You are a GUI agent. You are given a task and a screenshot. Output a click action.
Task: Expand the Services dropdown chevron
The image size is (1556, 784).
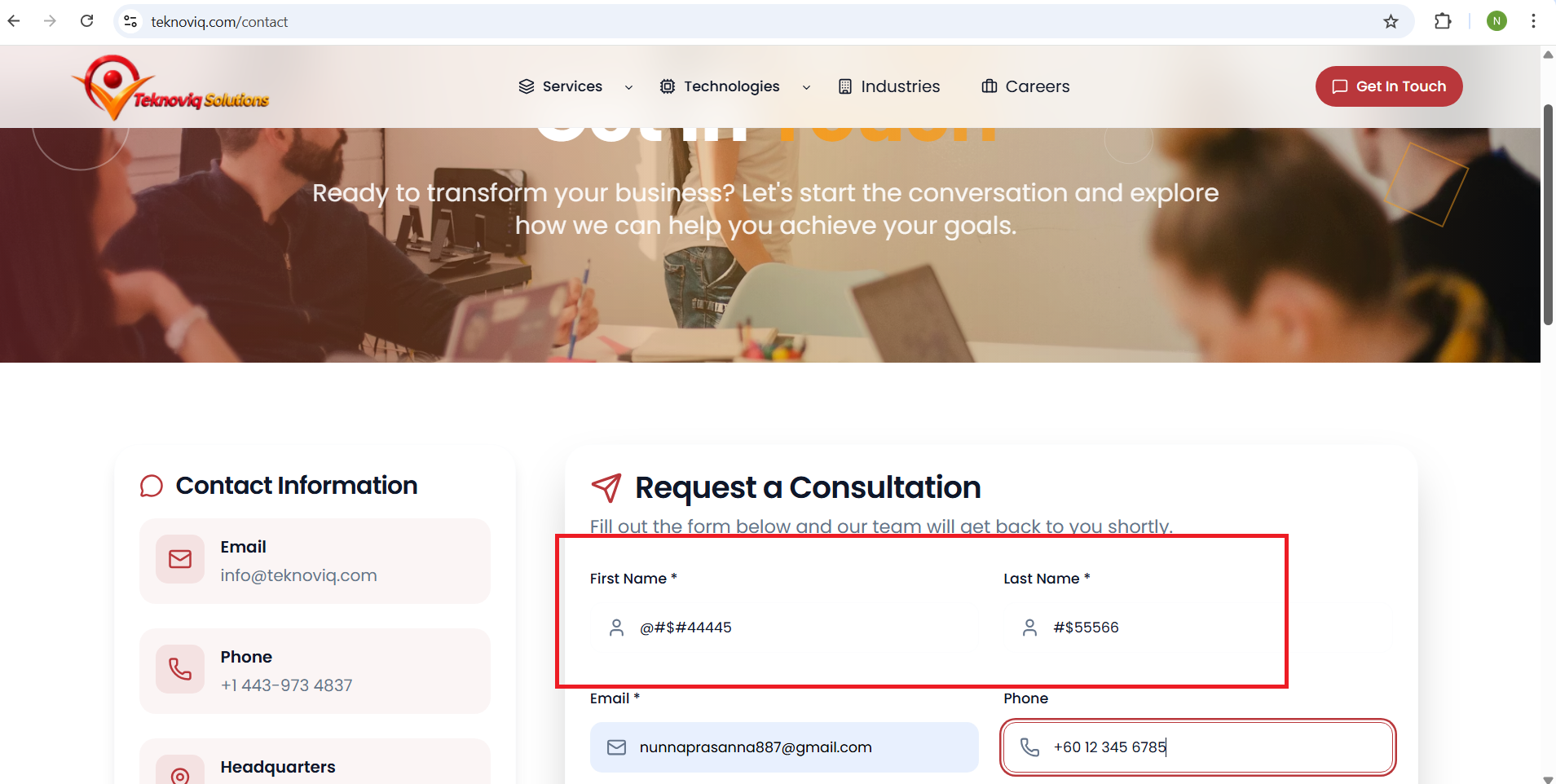(x=628, y=87)
